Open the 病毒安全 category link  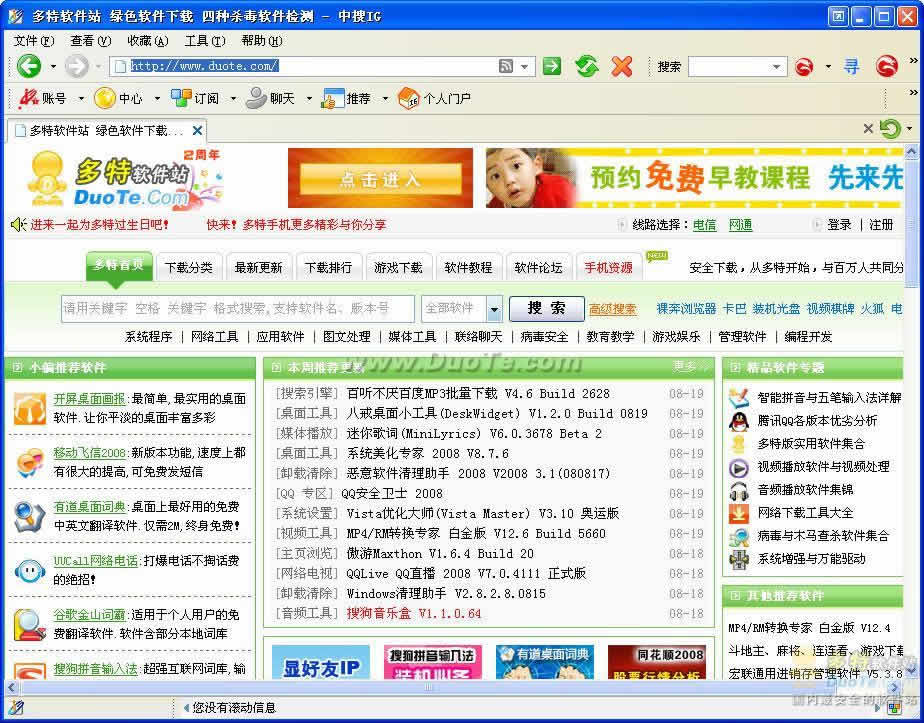(544, 336)
